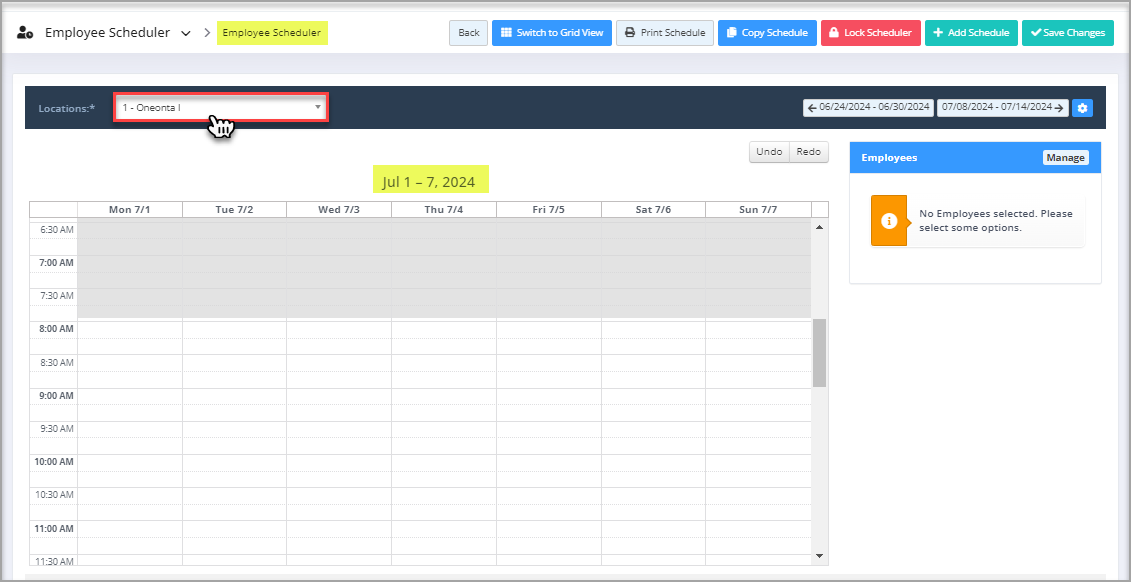Select the Mon 7/1 column header
Screen dimensions: 1131x582
coord(130,209)
